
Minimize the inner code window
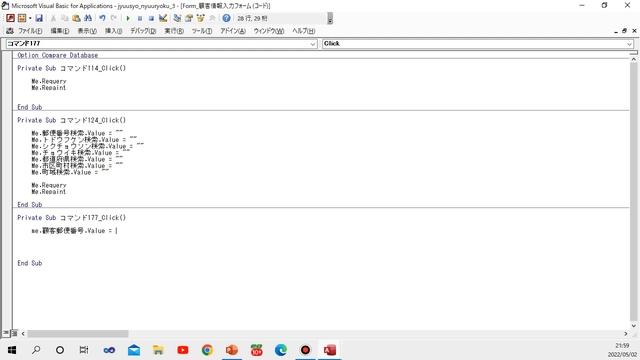pyautogui.click(x=616, y=31)
